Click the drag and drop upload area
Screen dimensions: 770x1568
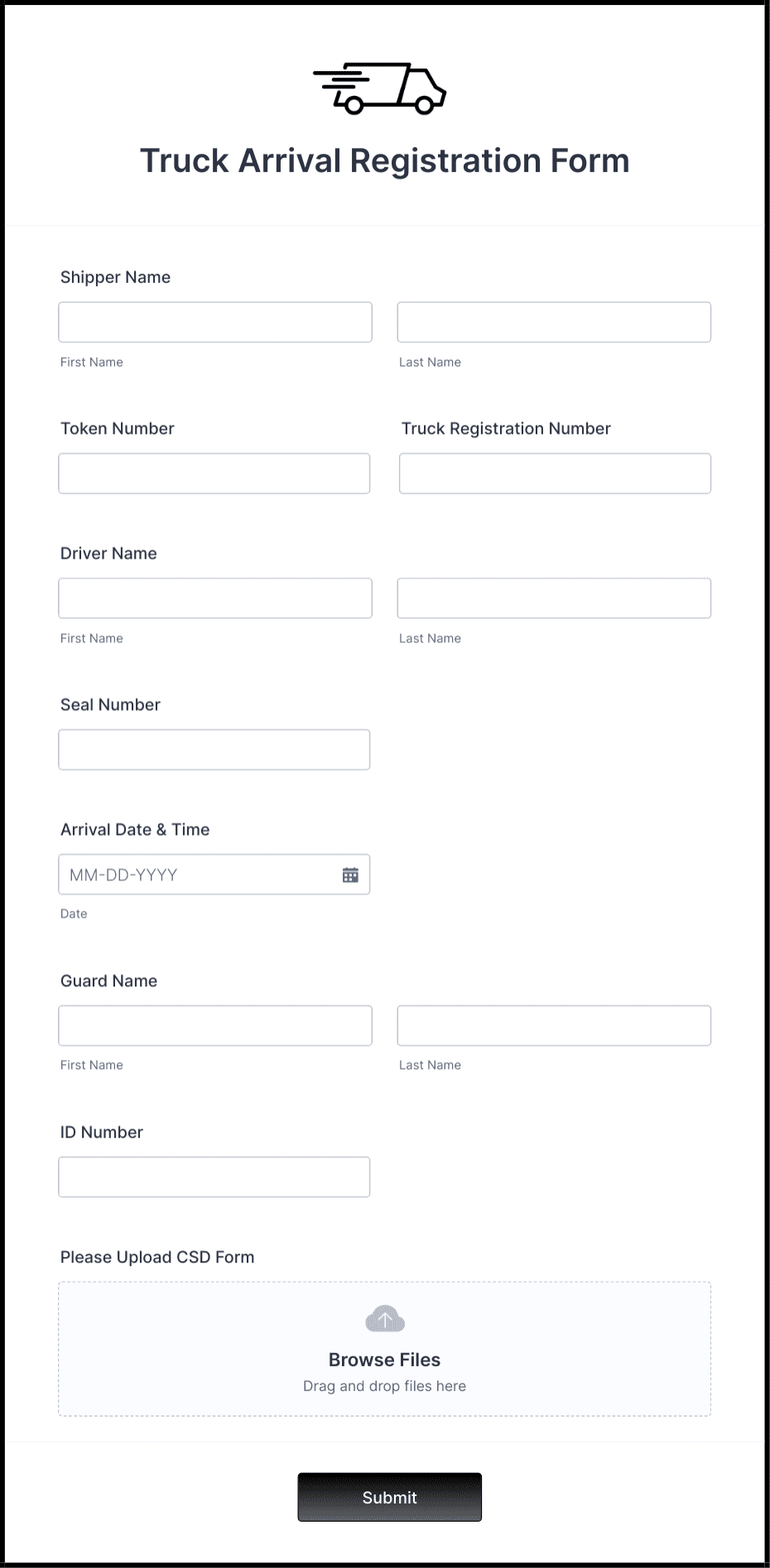pyautogui.click(x=384, y=1386)
